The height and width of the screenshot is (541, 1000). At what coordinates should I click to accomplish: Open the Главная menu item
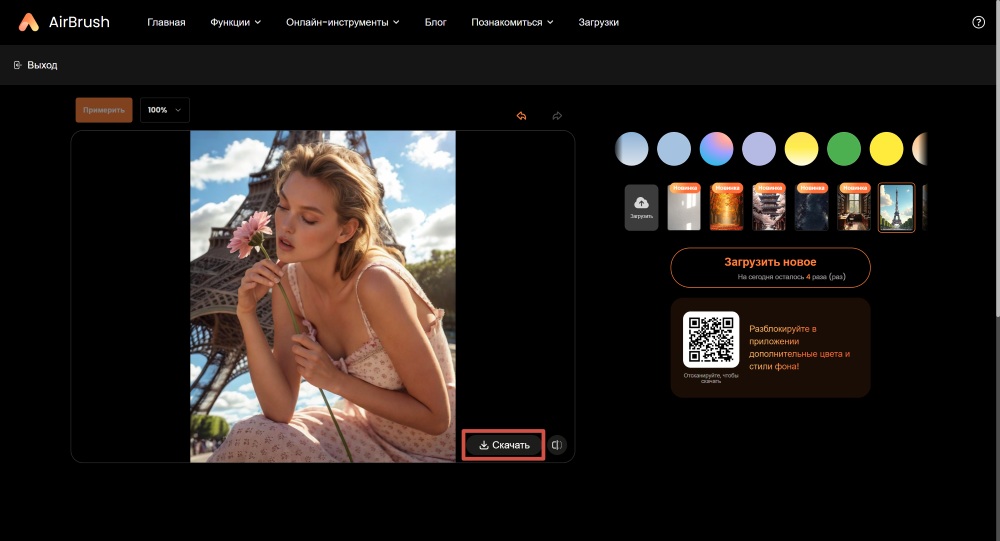click(x=166, y=22)
